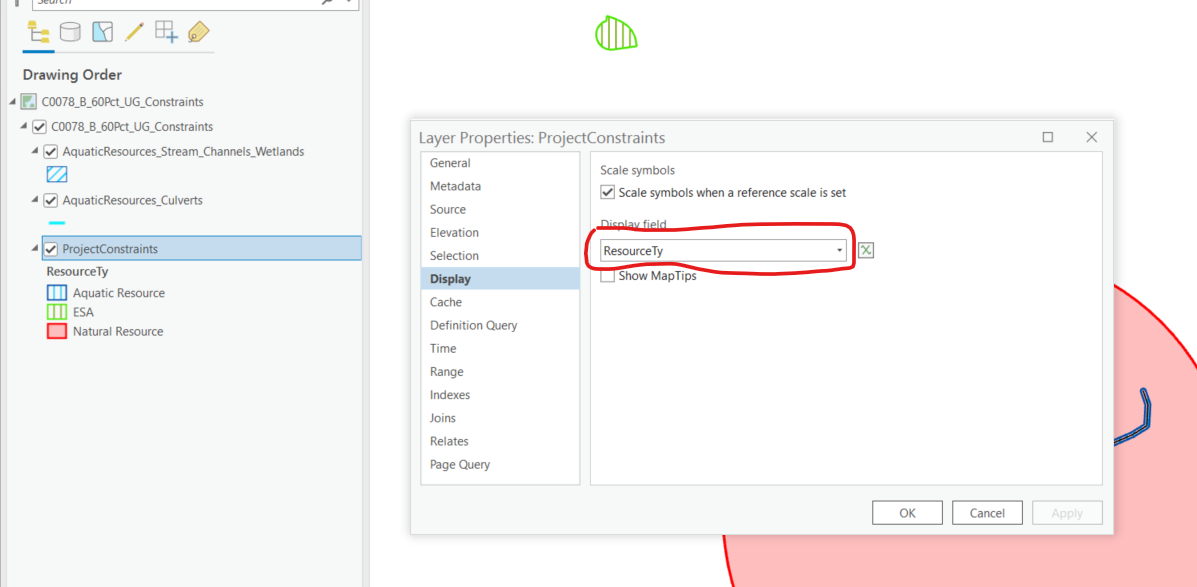The height and width of the screenshot is (587, 1197).
Task: Collapse AquaticResources_Stream_Channels_Wetlands layer legend
Action: coord(35,150)
